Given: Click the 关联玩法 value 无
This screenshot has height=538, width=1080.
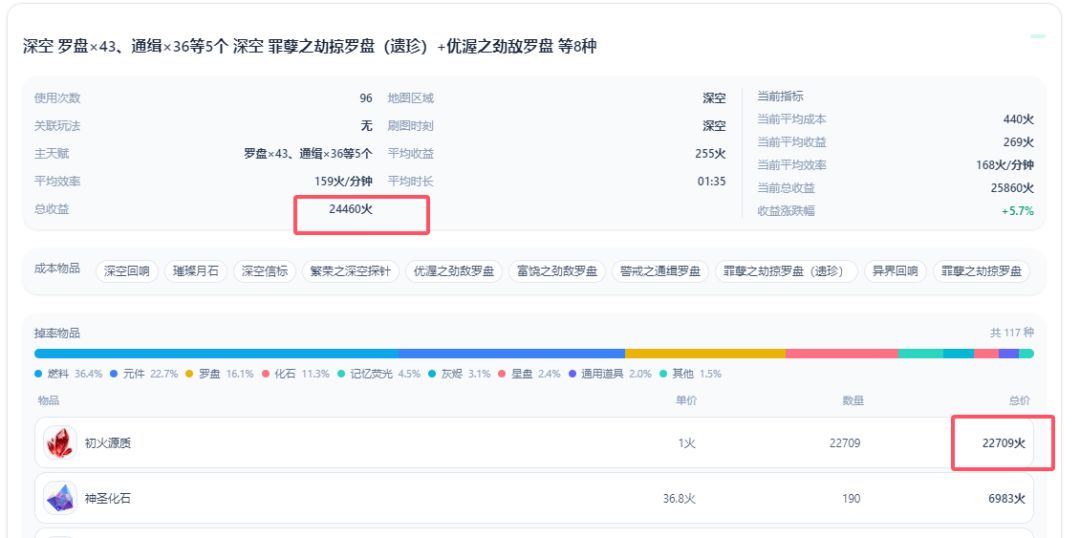Looking at the screenshot, I should (366, 126).
